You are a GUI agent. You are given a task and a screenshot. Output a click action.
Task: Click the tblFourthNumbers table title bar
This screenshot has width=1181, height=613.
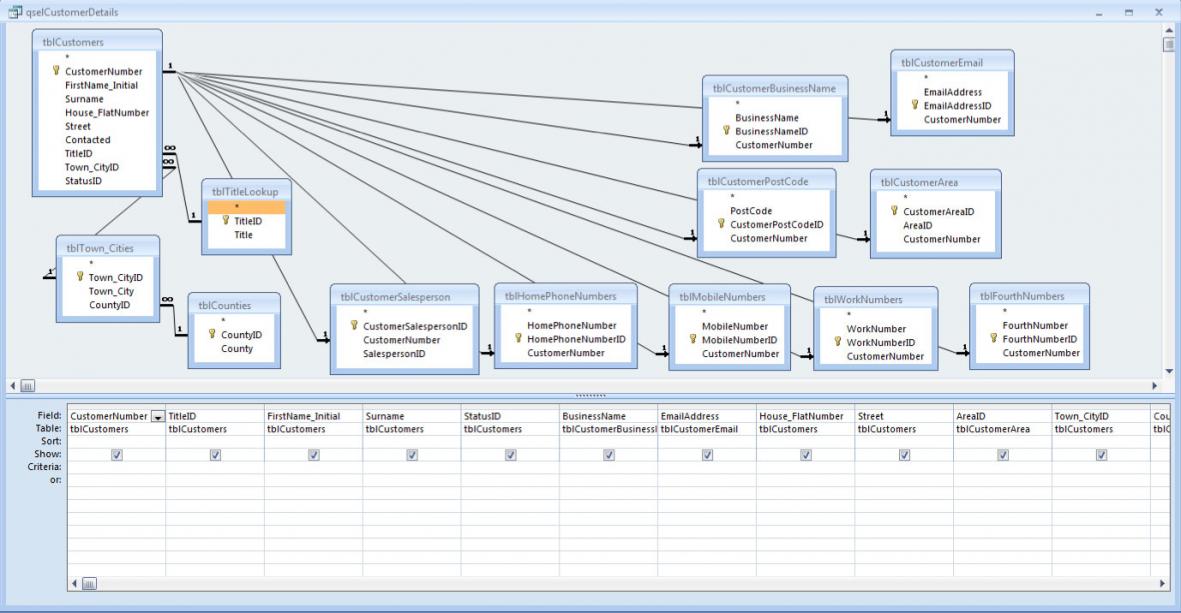(x=1030, y=295)
